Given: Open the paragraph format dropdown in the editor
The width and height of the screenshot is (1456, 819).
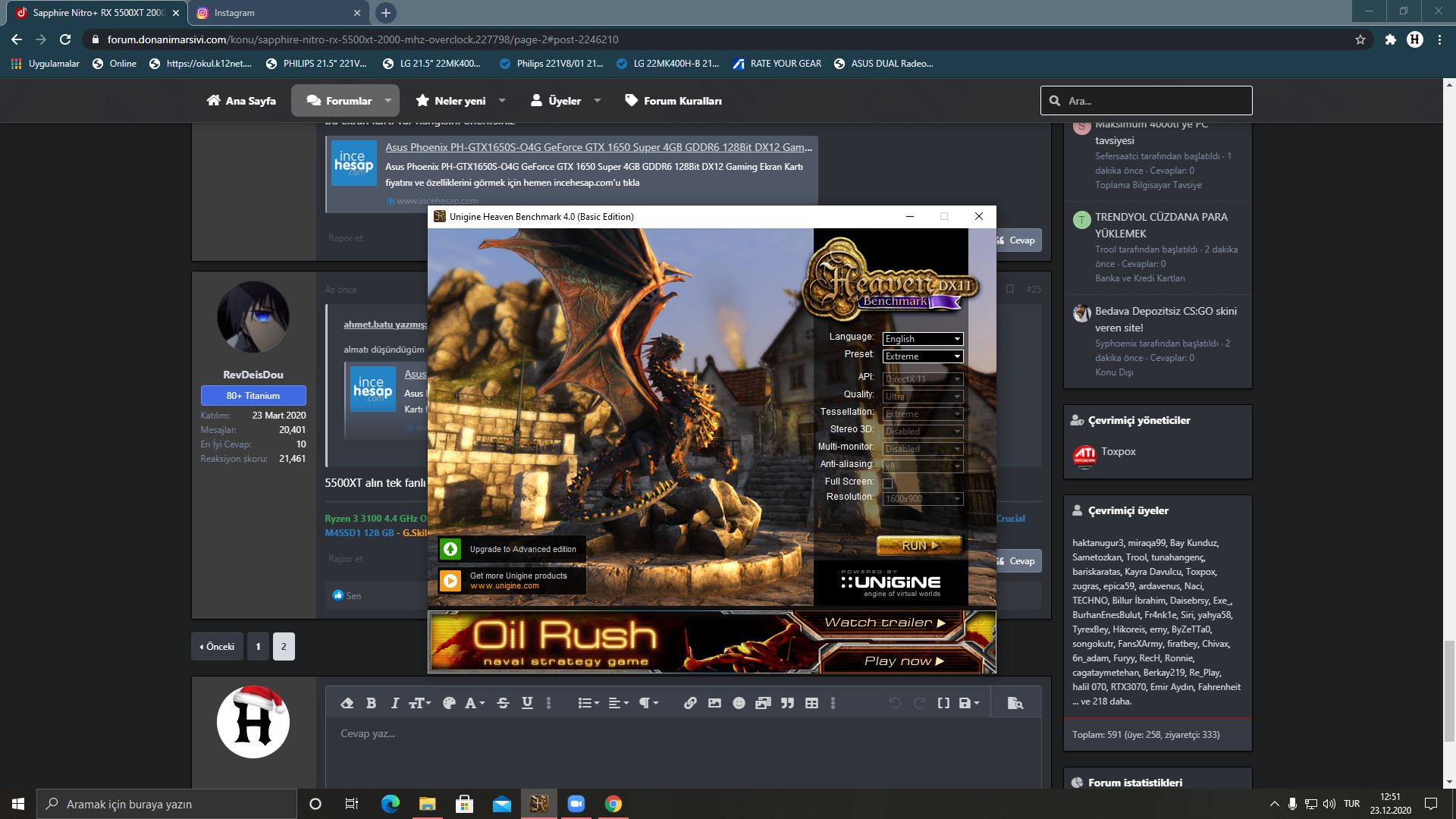Looking at the screenshot, I should pyautogui.click(x=648, y=703).
